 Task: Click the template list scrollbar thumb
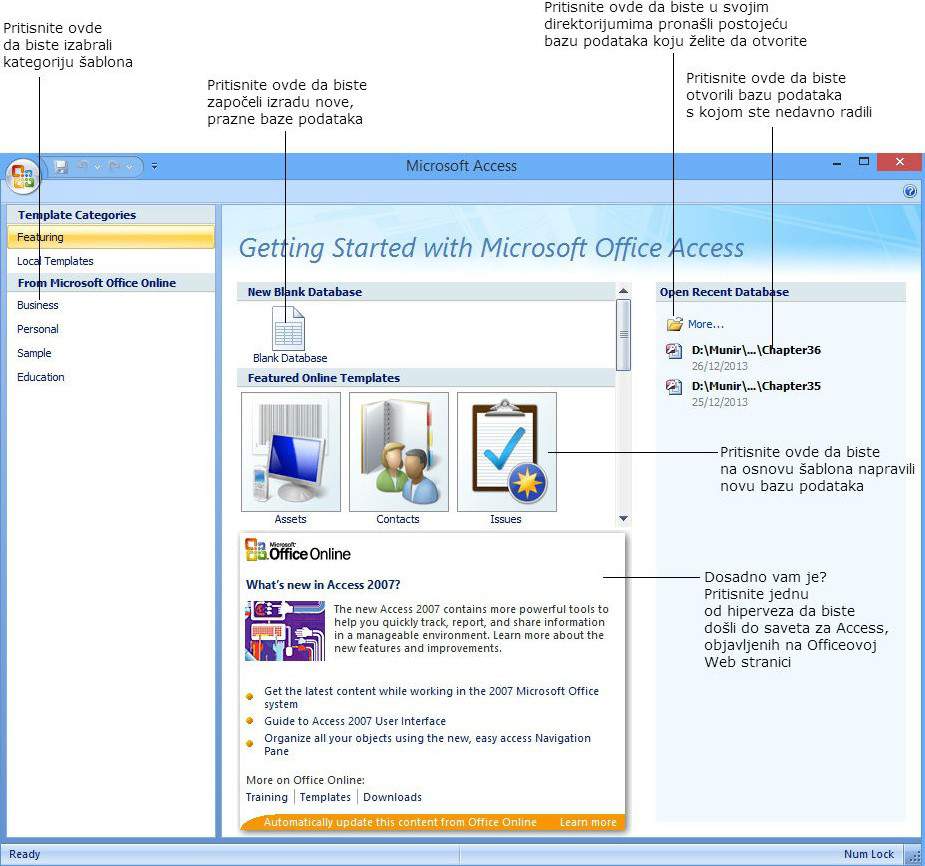pyautogui.click(x=623, y=334)
